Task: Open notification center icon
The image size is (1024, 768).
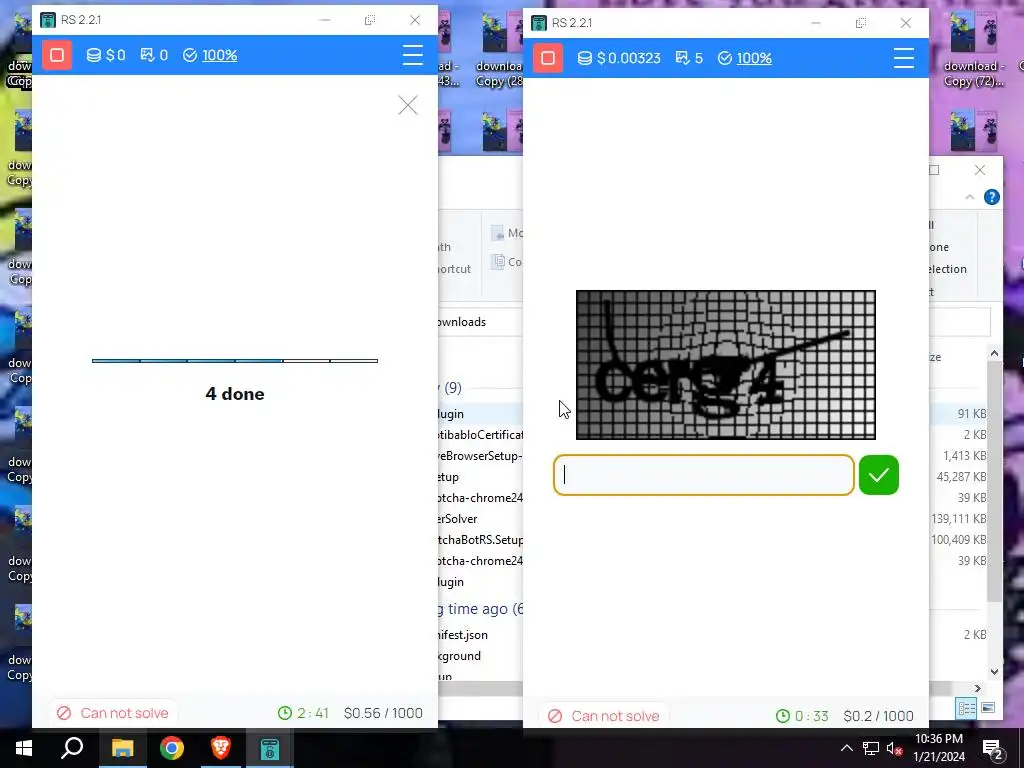Action: point(992,749)
